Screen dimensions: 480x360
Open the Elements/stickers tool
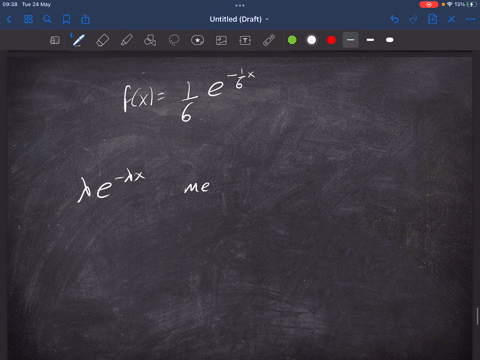pos(197,40)
